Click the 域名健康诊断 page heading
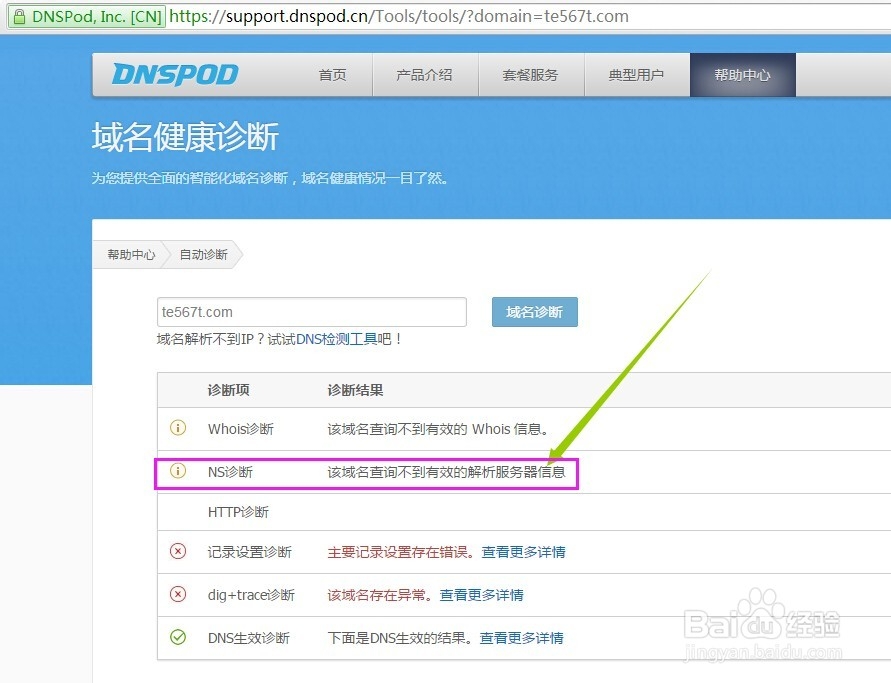Viewport: 891px width, 683px height. tap(185, 137)
